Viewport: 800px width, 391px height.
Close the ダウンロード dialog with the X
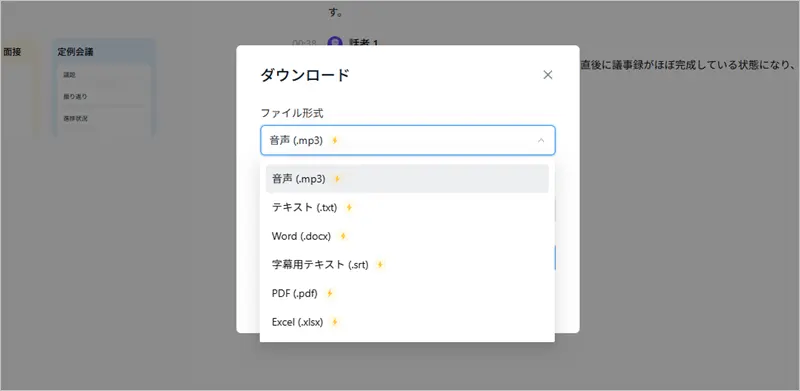(x=547, y=75)
